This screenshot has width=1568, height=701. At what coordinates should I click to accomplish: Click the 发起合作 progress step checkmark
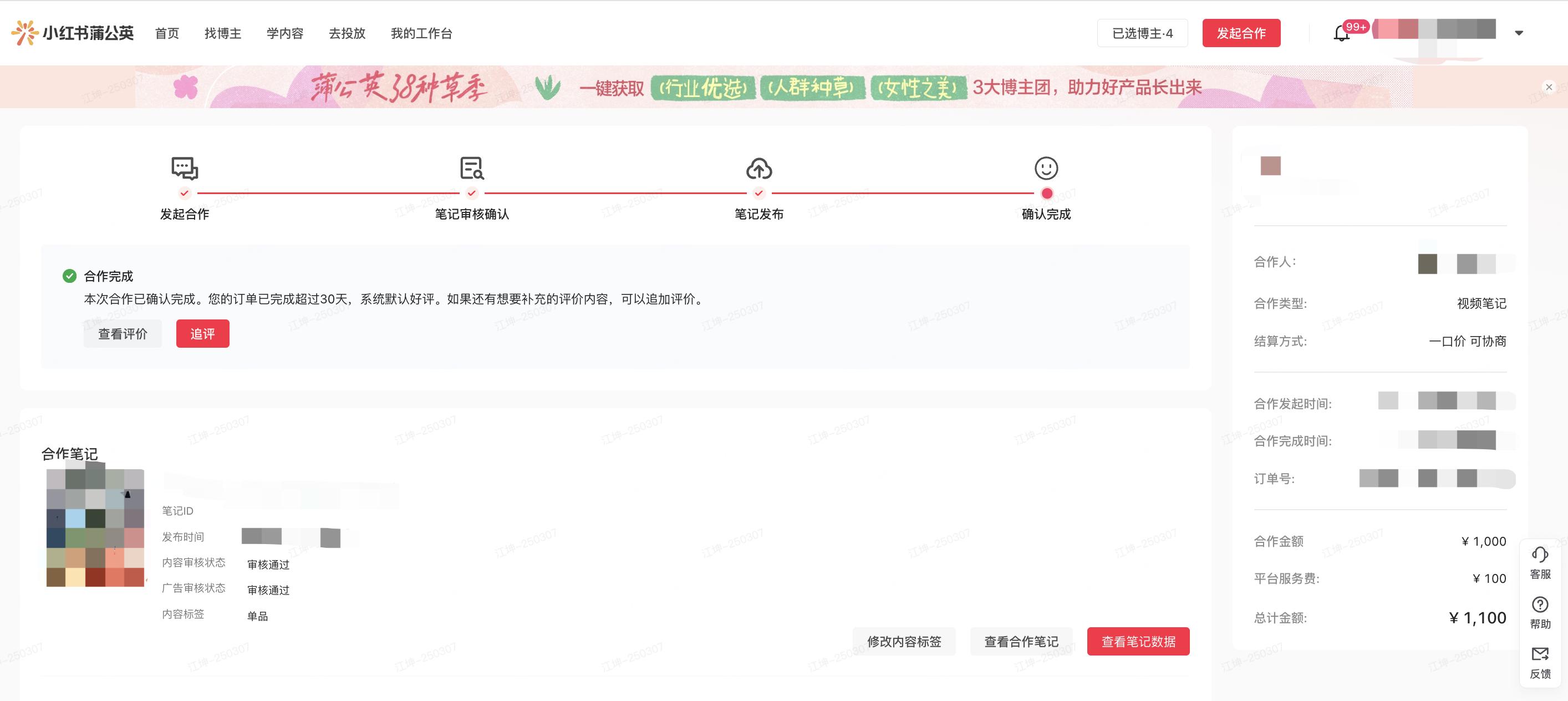185,193
